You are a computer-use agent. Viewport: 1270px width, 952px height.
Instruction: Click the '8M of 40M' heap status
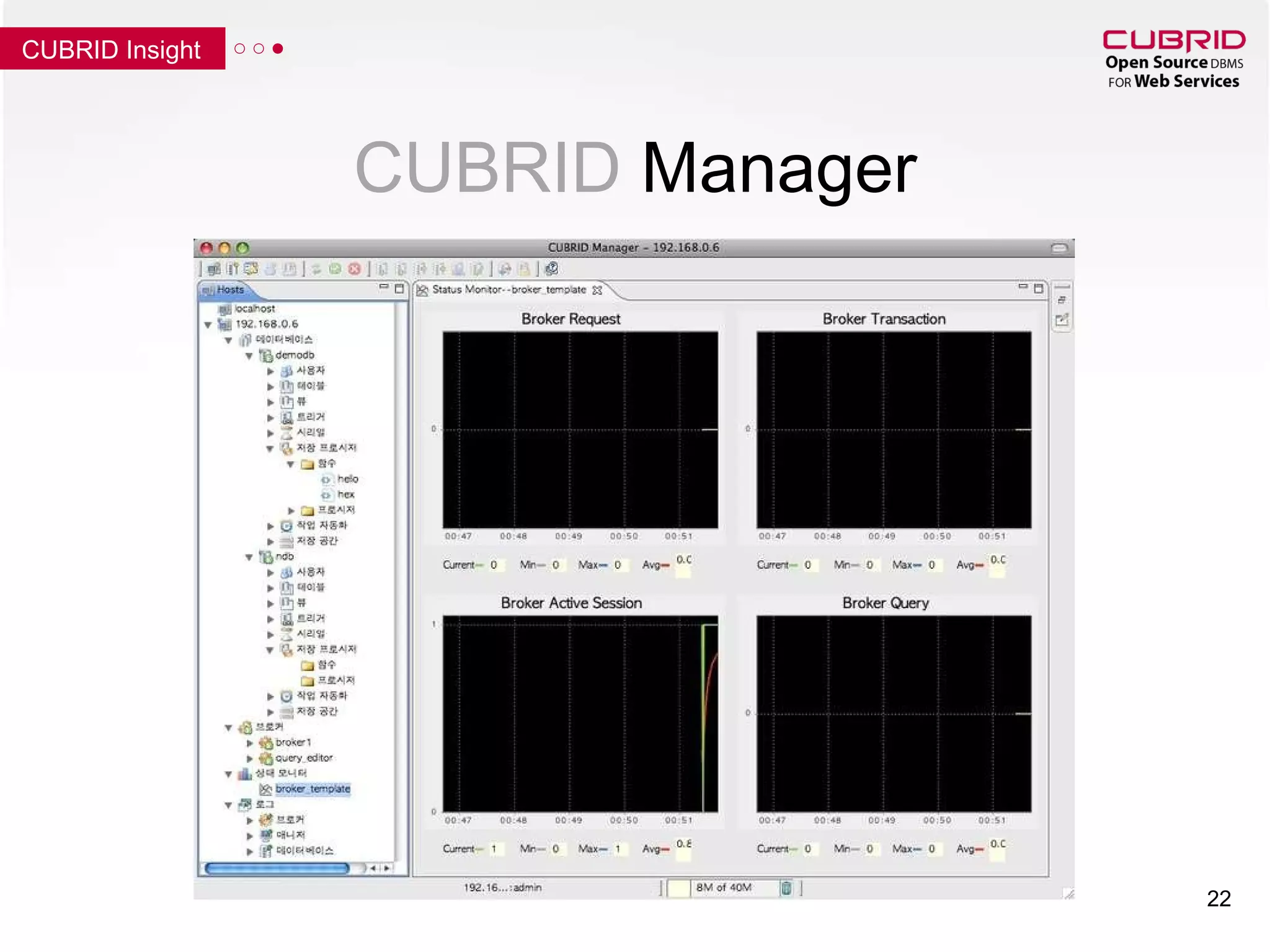click(724, 888)
